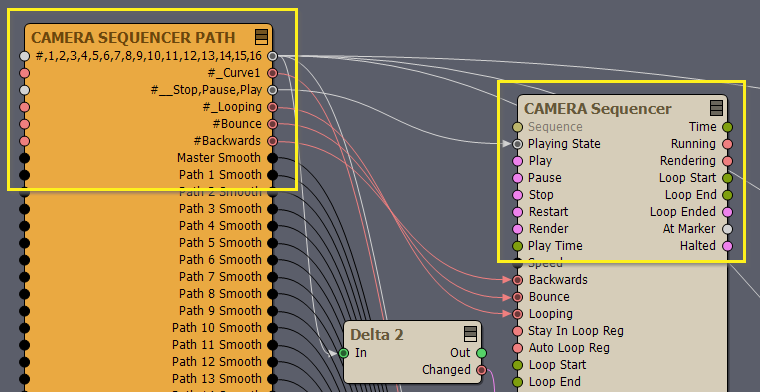760x392 pixels.
Task: Click the lower Loop Start input port
Action: (518, 364)
